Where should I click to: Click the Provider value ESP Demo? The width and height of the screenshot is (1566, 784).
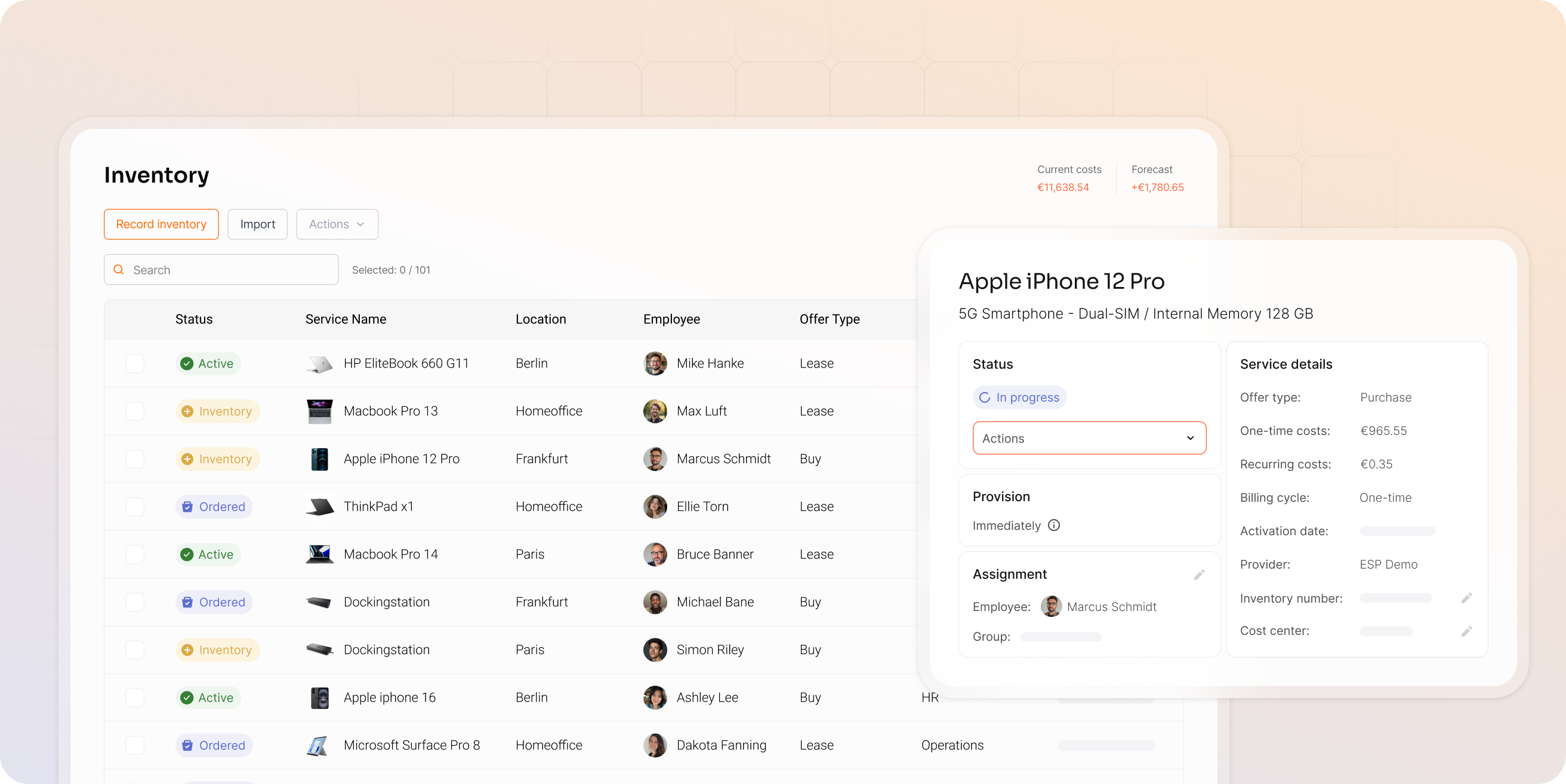click(1389, 564)
